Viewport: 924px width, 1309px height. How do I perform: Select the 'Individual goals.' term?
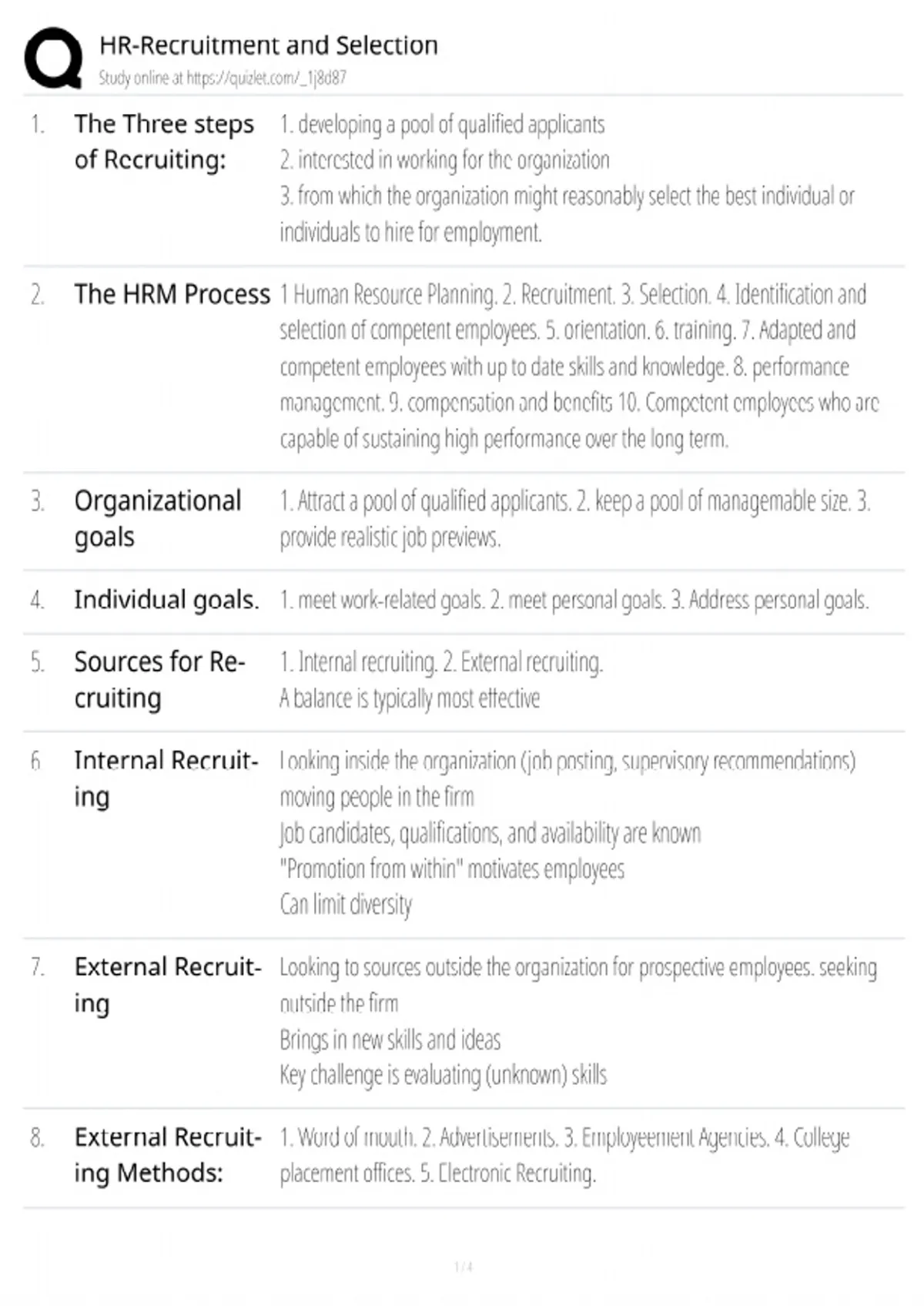pos(167,600)
